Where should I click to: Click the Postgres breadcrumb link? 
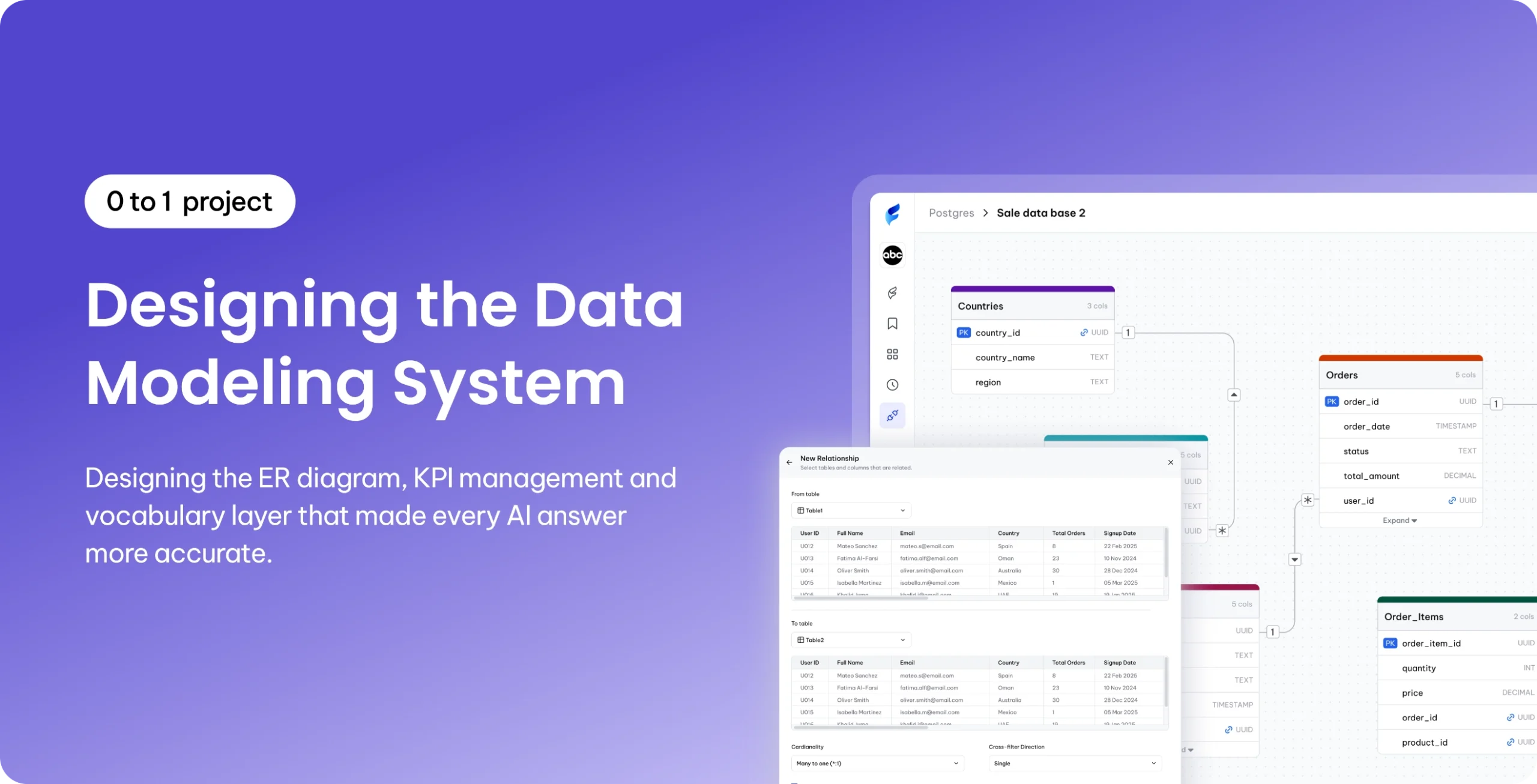coord(951,213)
